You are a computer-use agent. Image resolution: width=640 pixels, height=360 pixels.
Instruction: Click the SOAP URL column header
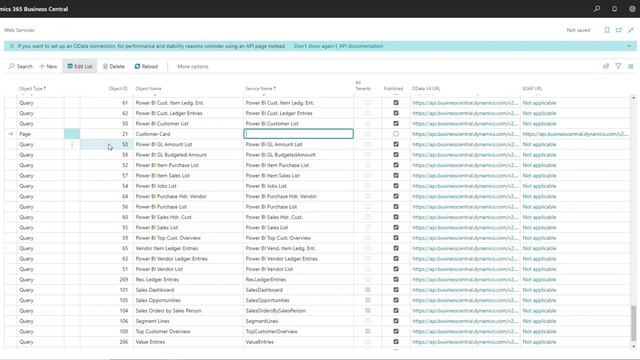click(532, 89)
